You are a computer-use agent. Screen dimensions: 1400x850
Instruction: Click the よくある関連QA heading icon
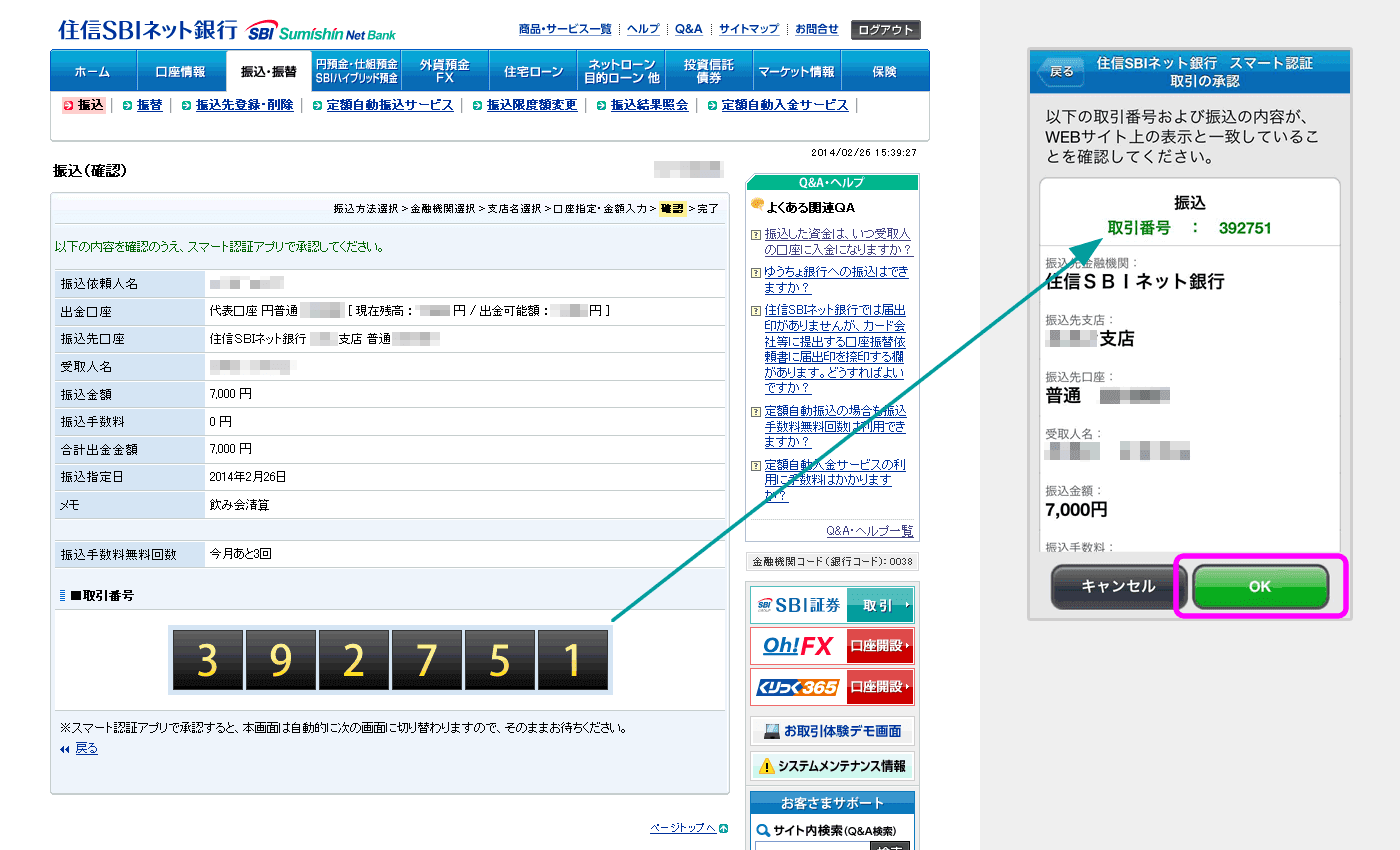[757, 206]
